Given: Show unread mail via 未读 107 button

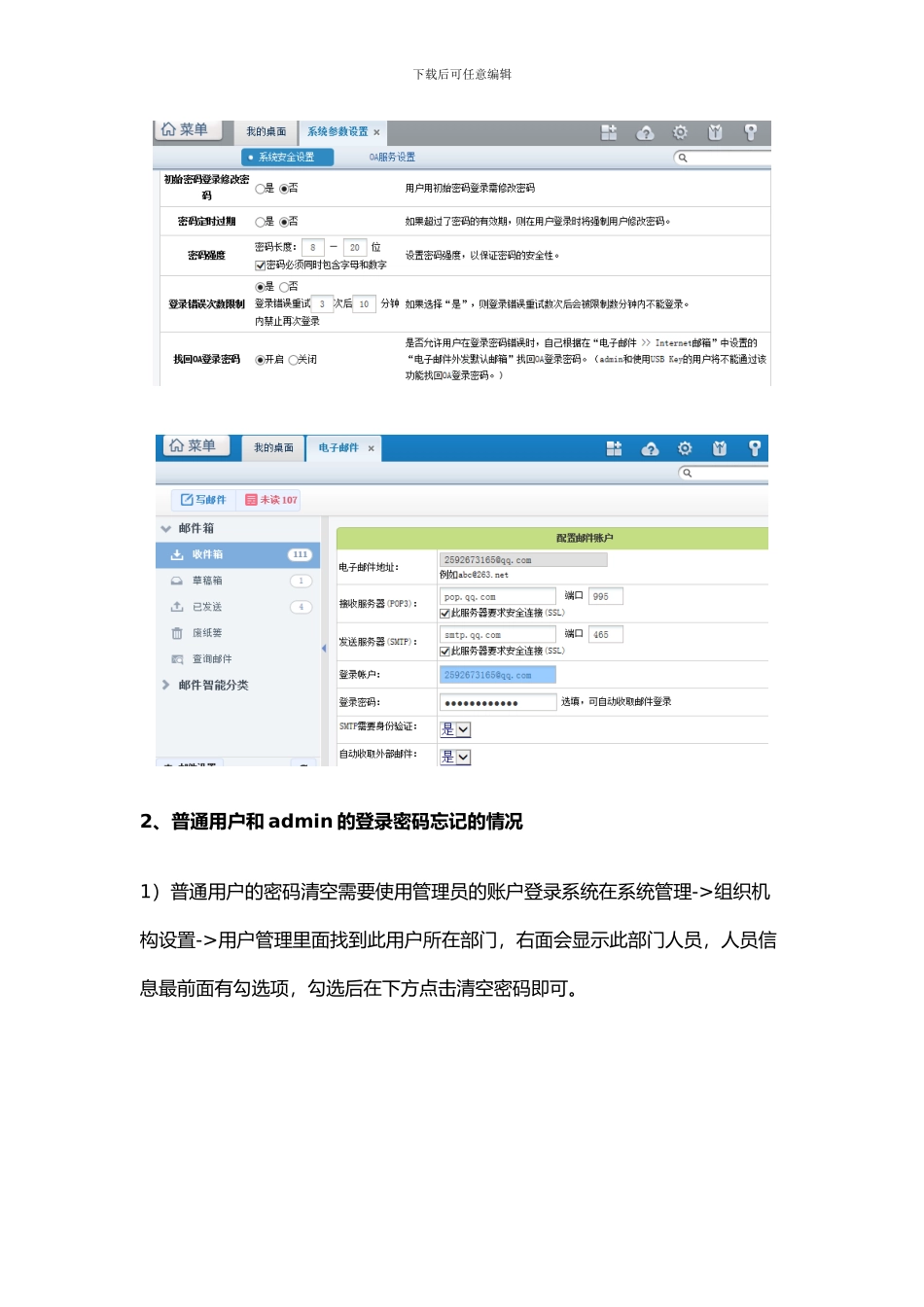Looking at the screenshot, I should pos(271,500).
